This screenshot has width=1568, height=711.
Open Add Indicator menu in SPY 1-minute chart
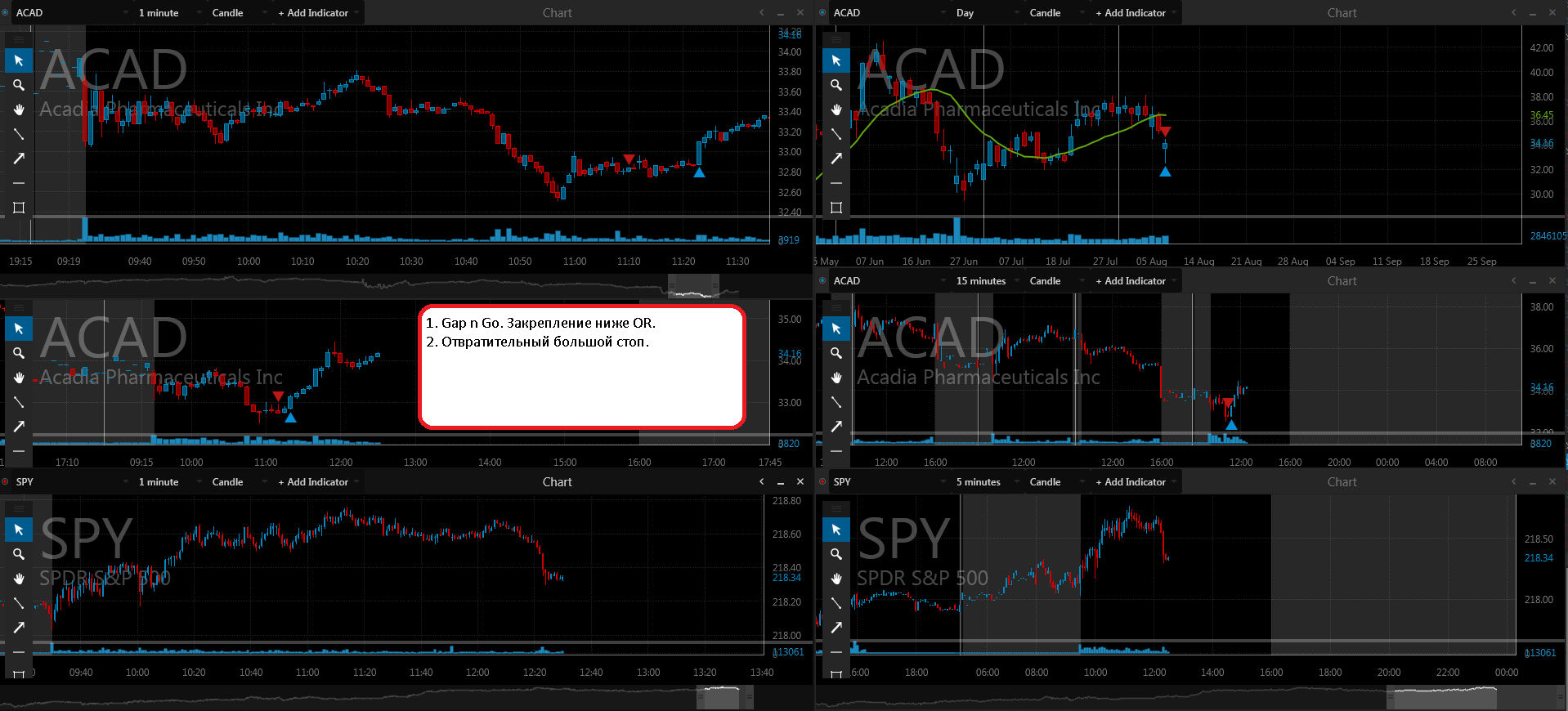coord(317,481)
